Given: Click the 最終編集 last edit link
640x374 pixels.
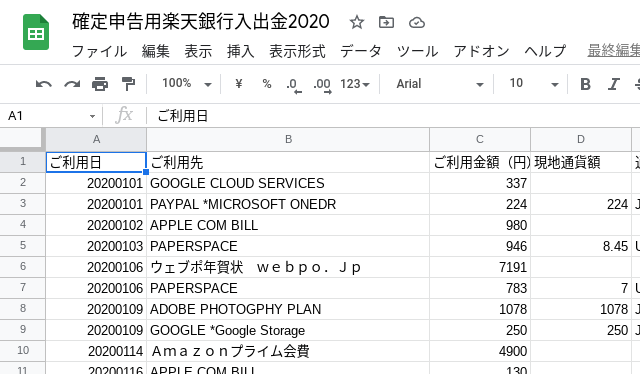Looking at the screenshot, I should click(613, 51).
